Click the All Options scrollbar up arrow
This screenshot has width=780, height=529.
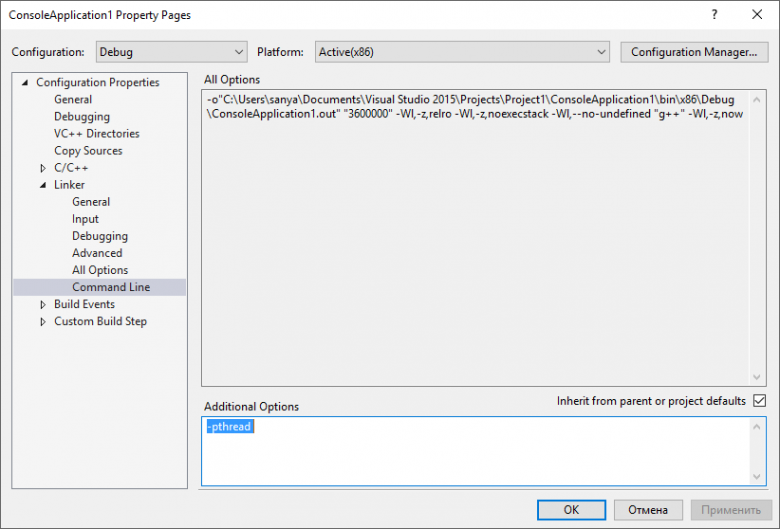tap(757, 100)
